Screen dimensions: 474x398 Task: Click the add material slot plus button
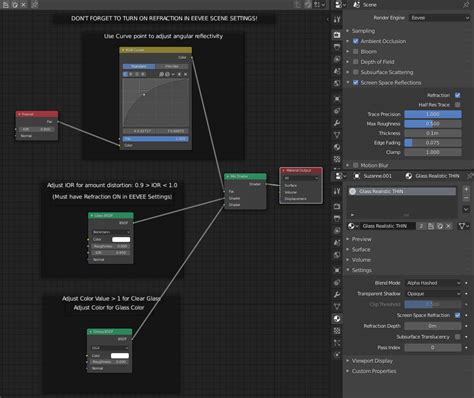point(466,189)
